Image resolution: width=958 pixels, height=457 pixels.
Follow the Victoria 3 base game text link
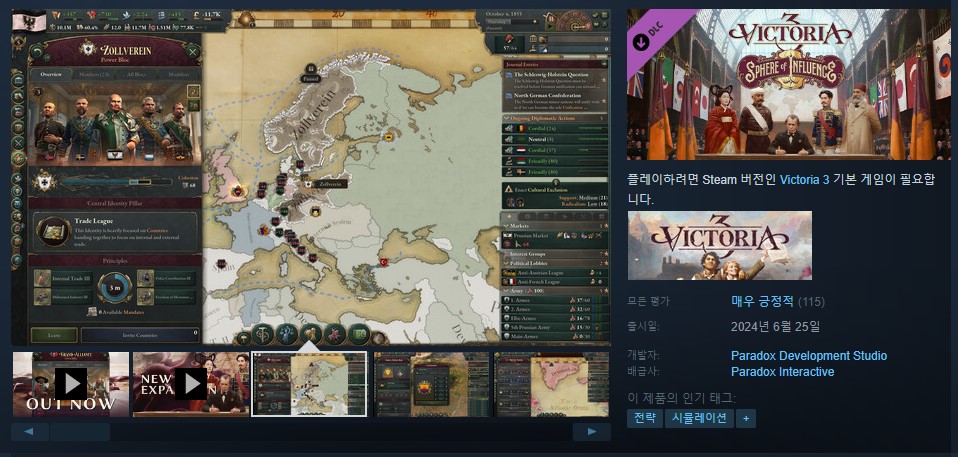click(x=804, y=180)
